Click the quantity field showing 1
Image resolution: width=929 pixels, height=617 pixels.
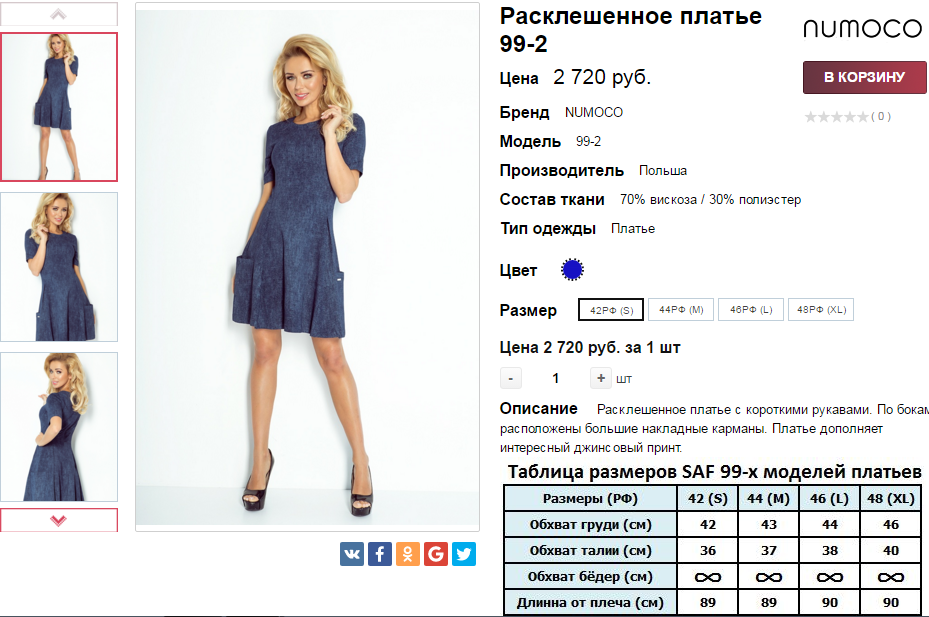pos(556,378)
